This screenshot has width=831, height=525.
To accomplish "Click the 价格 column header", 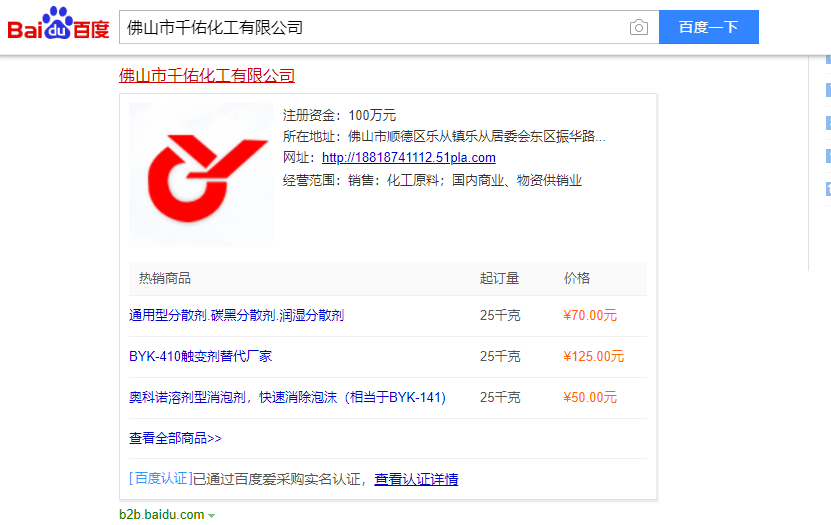I will tap(577, 279).
